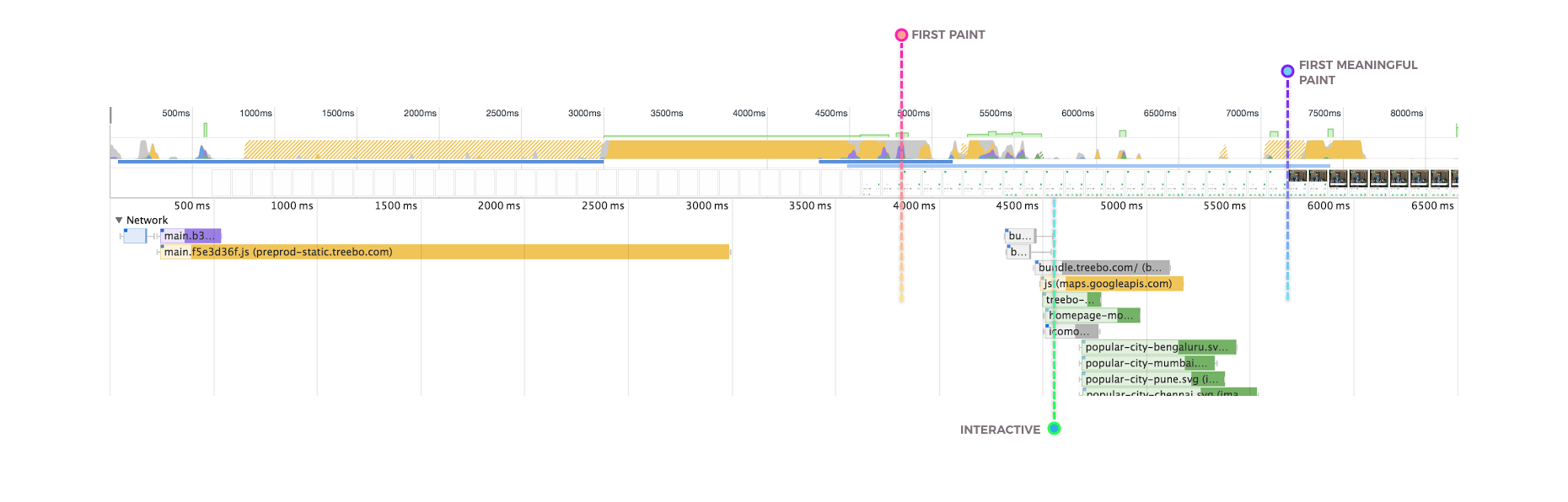
Task: Click the 5000 ms mark on lower ruler
Action: [1121, 206]
